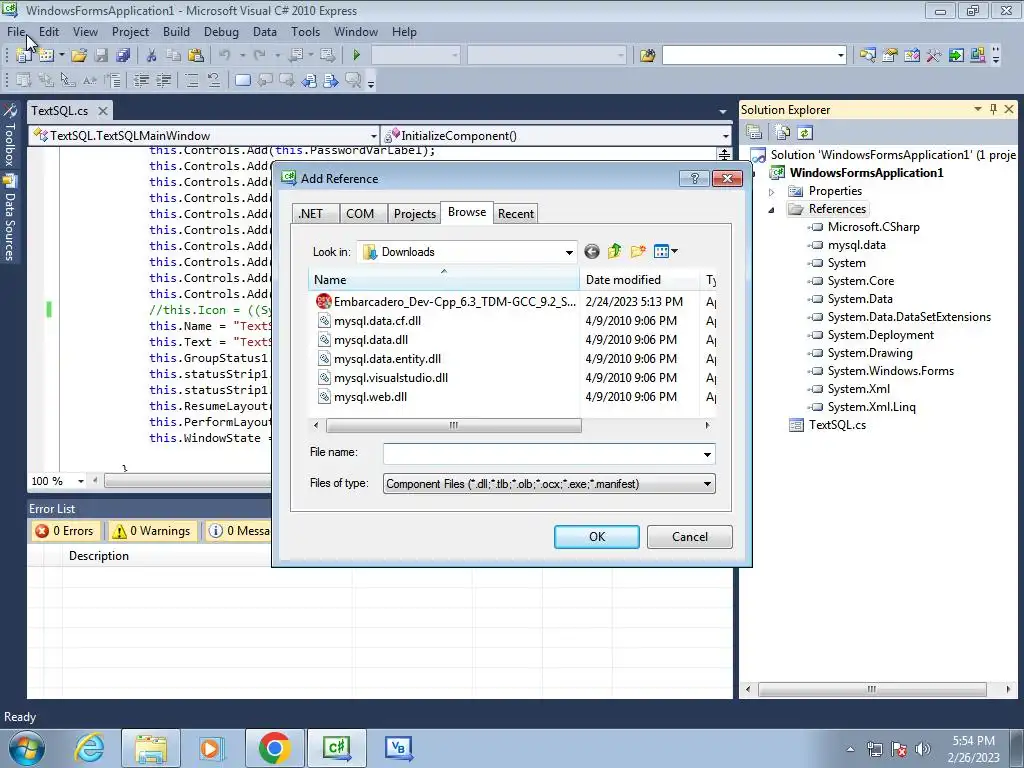
Task: Click the Help question mark on Add Reference dialog
Action: [694, 178]
